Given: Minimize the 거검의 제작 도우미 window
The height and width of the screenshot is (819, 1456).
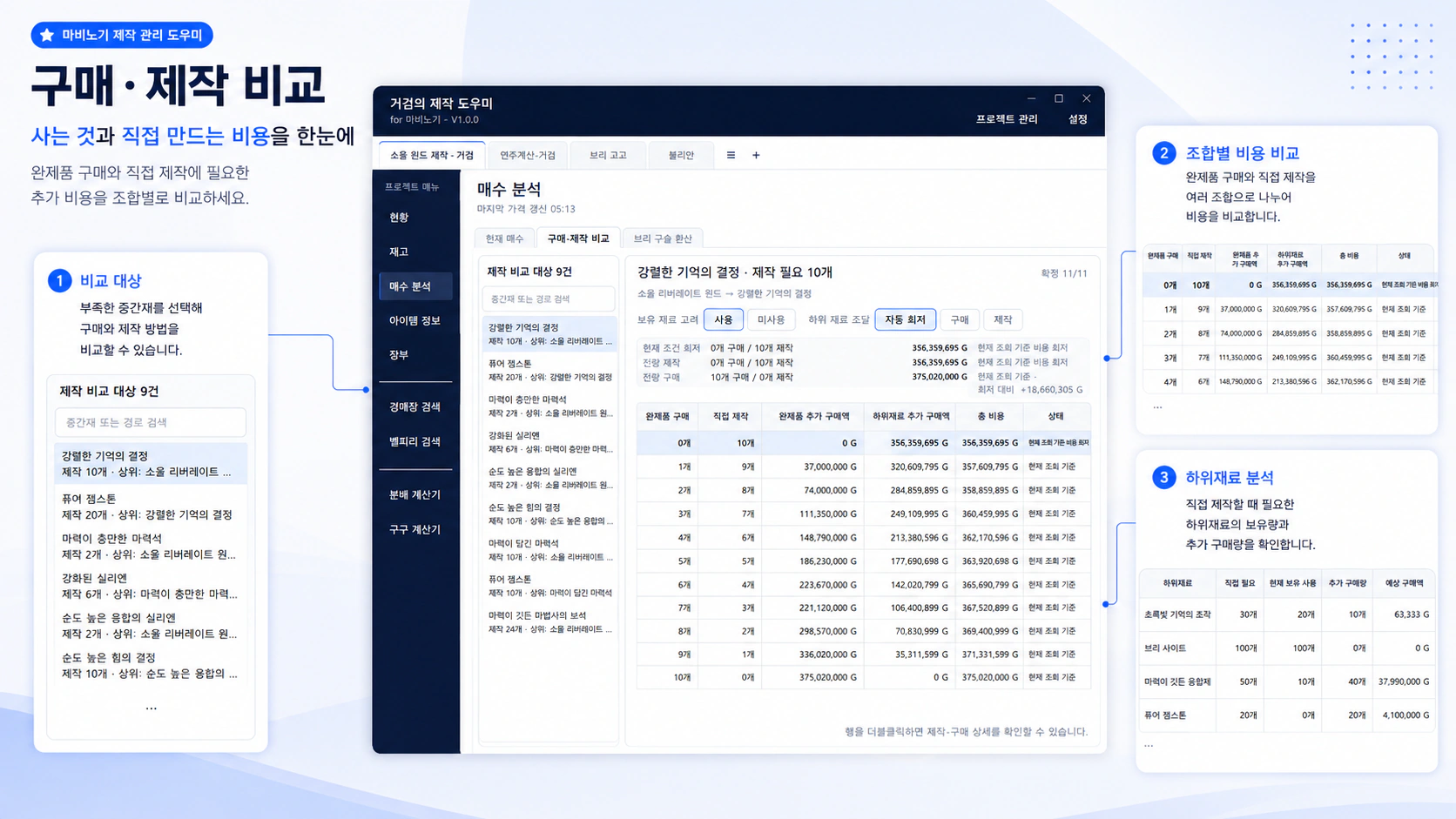Looking at the screenshot, I should [1031, 98].
